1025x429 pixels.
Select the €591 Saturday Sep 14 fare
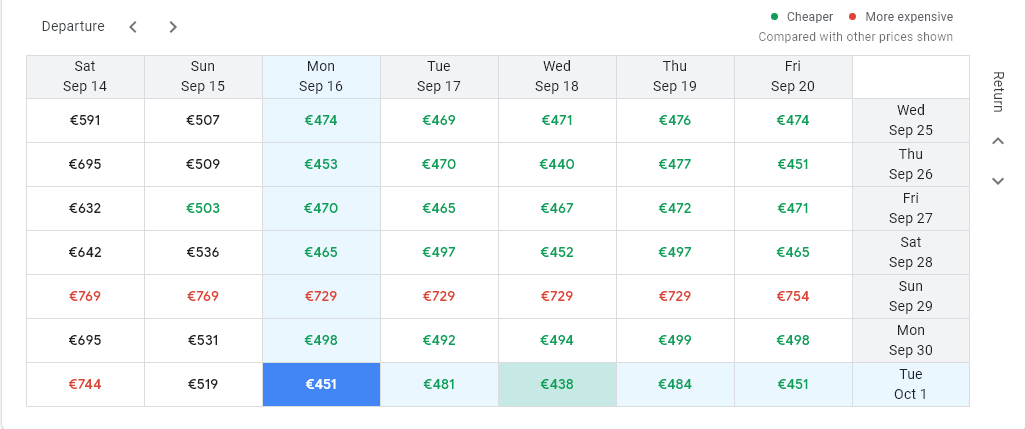click(x=85, y=120)
